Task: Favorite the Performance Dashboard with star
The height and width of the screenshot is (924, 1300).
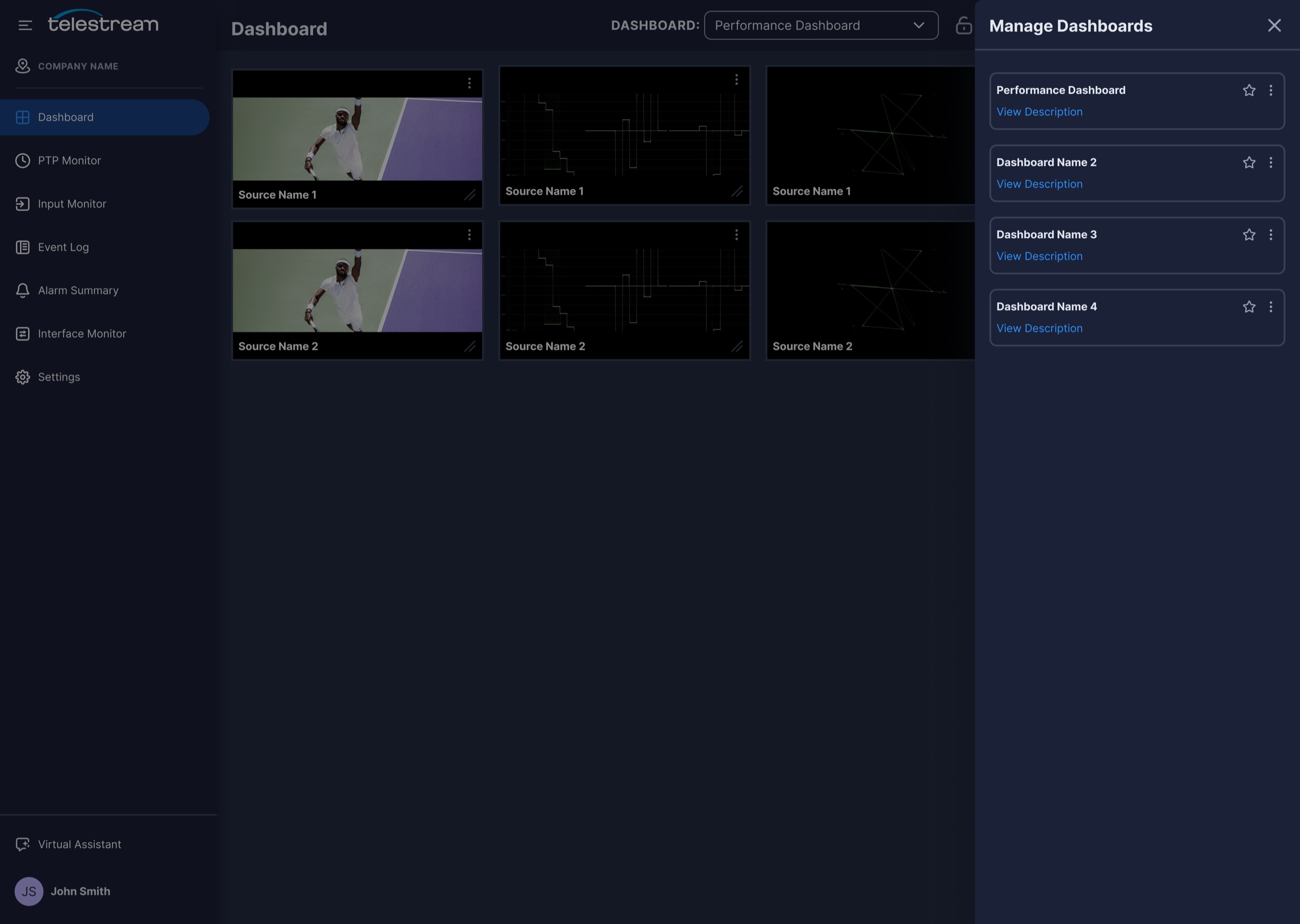Action: (1249, 90)
